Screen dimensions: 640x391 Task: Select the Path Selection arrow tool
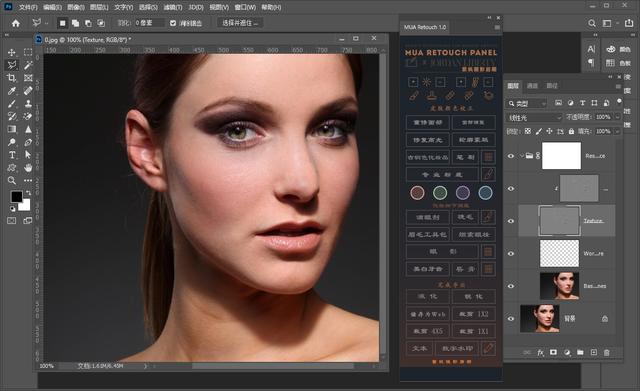(28, 155)
